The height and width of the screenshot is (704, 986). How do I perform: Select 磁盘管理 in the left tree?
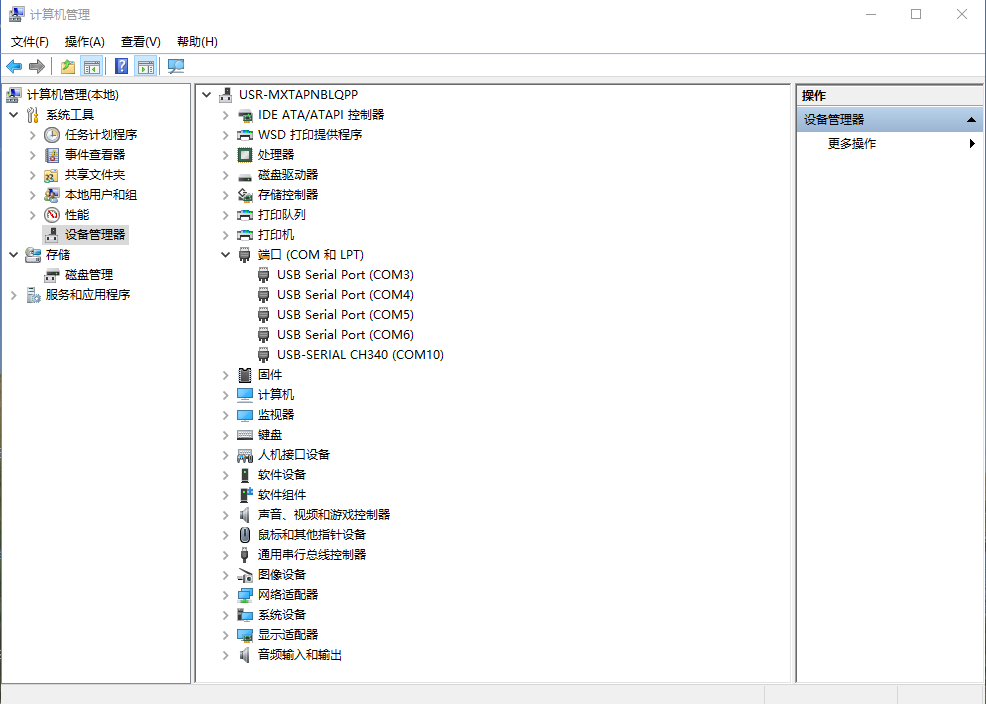89,275
